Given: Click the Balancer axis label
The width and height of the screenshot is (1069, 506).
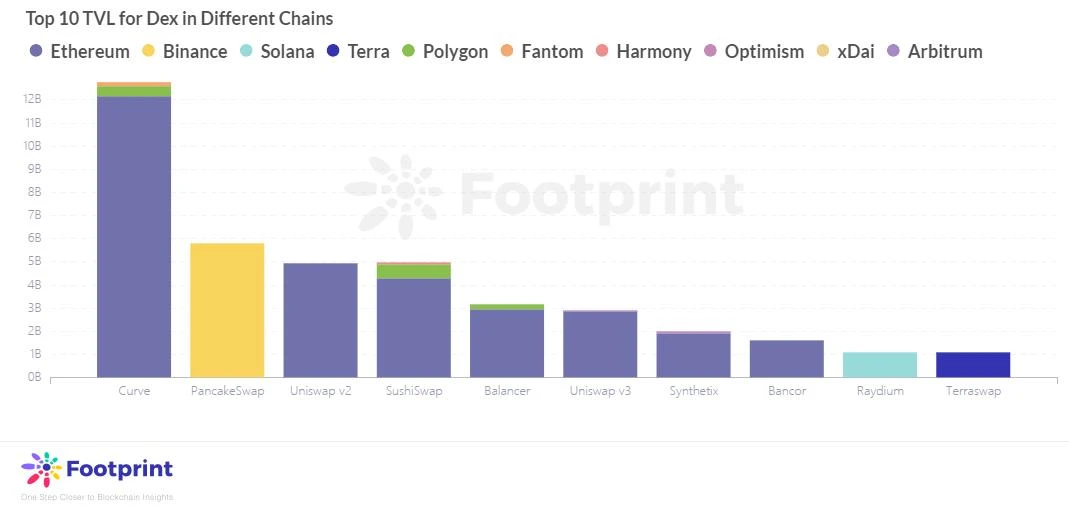Looking at the screenshot, I should (x=507, y=391).
